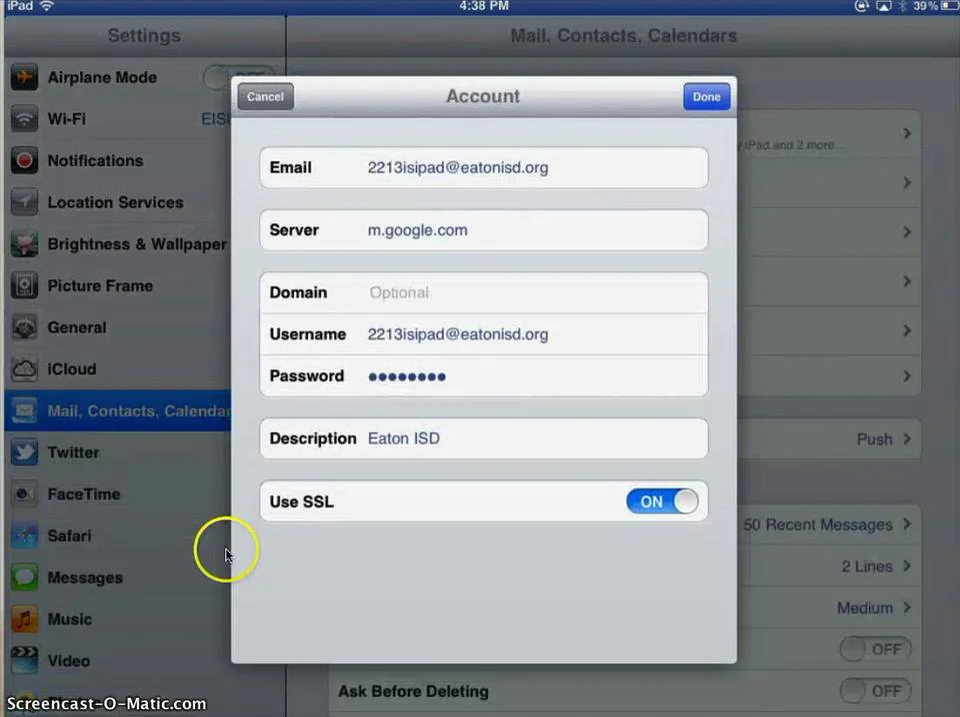Tap the optional Domain field
Screen dimensions: 960x717
(x=484, y=293)
